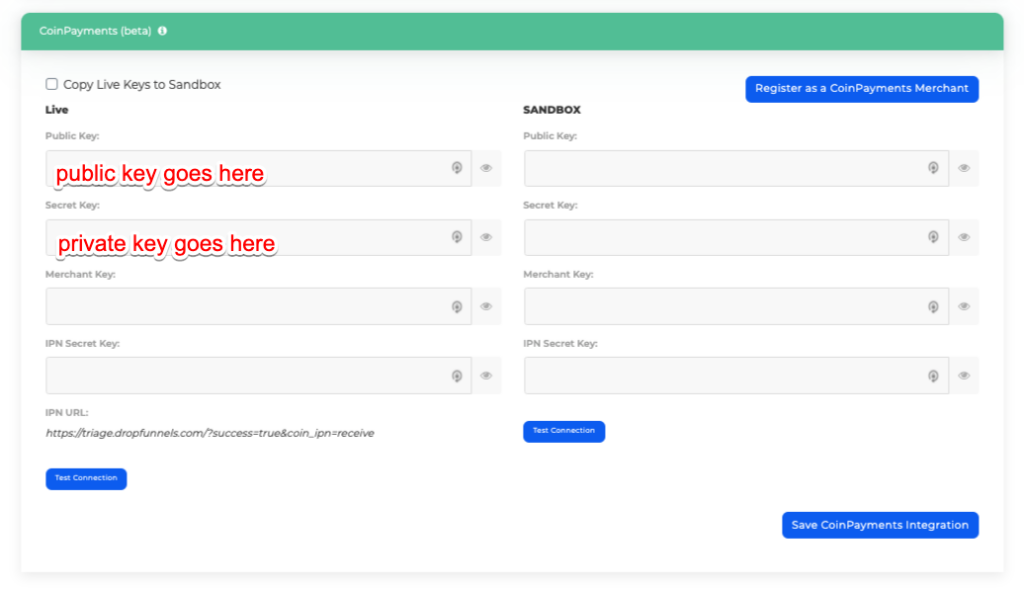Click password manager icon in Live Merchant Key
Screen dimensions: 1024x590
[x=456, y=307]
